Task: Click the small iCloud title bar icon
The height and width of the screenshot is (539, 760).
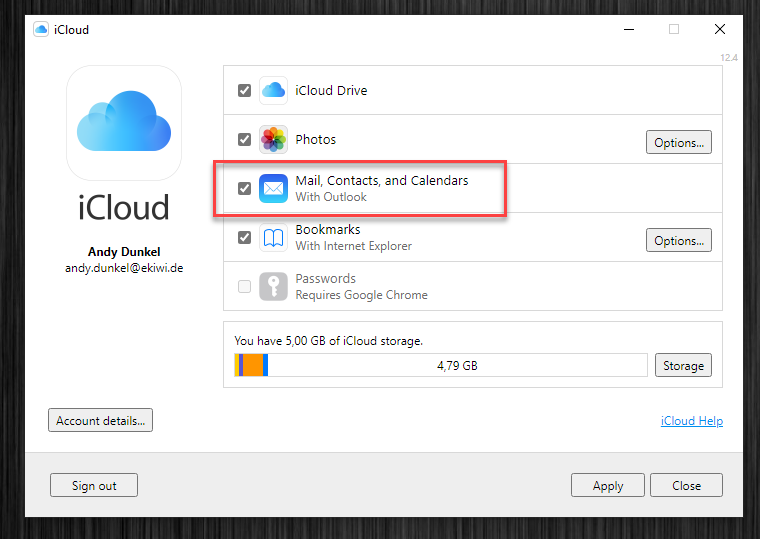Action: 41,30
